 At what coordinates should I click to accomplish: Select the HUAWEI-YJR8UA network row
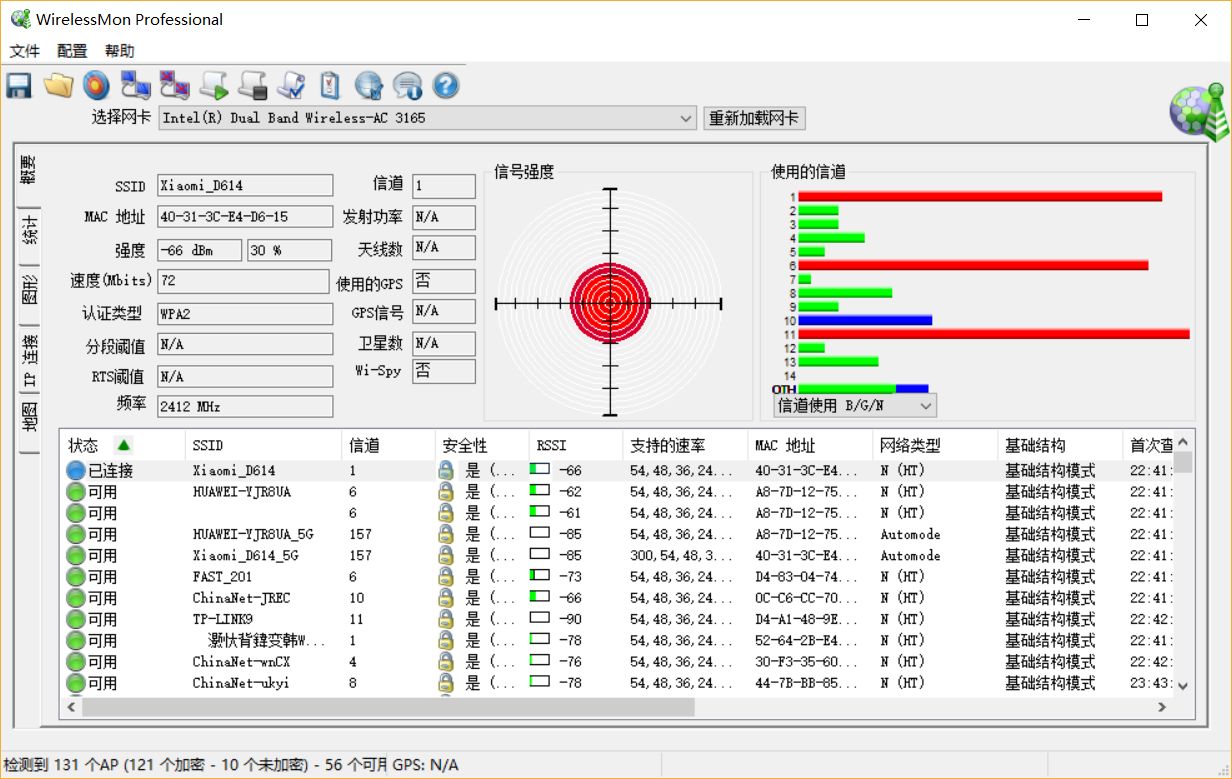tap(617, 492)
